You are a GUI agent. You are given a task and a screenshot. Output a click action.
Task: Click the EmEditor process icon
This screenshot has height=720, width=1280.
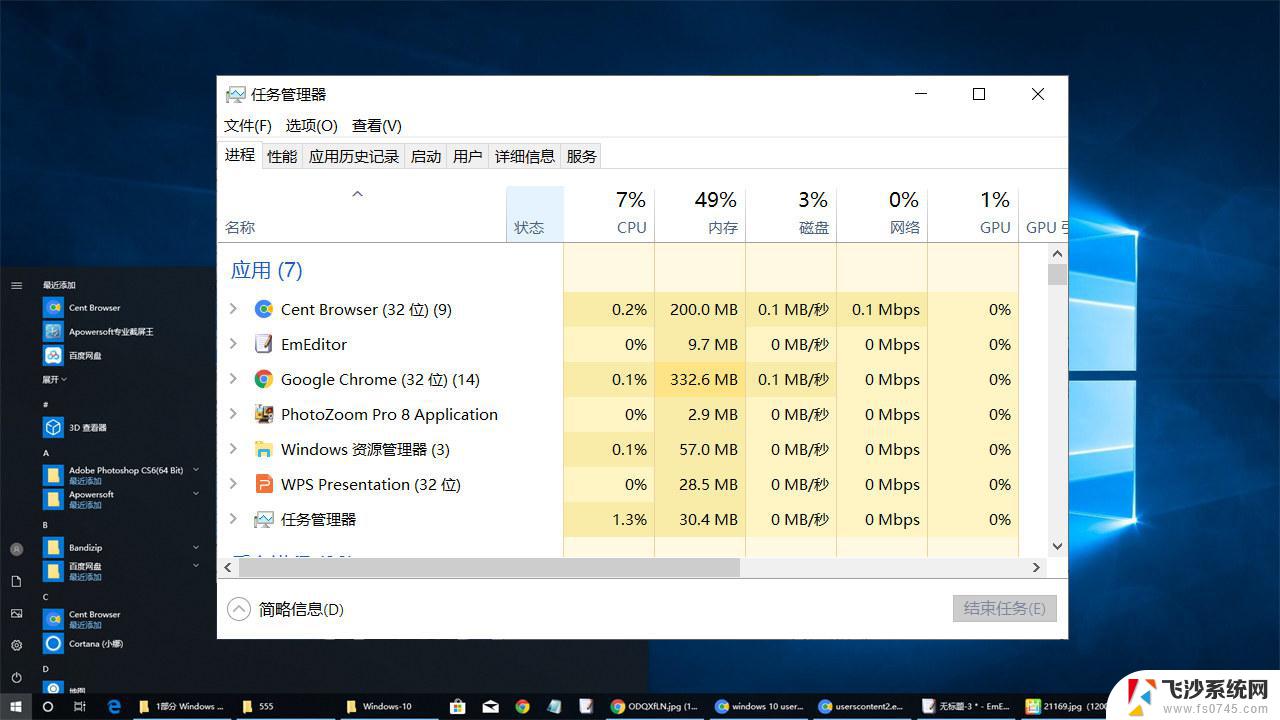[264, 344]
